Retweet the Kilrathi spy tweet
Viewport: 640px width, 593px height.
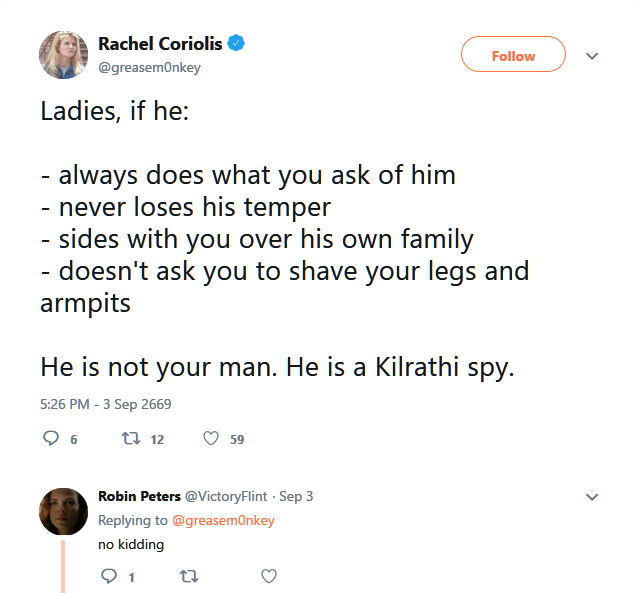pos(130,438)
